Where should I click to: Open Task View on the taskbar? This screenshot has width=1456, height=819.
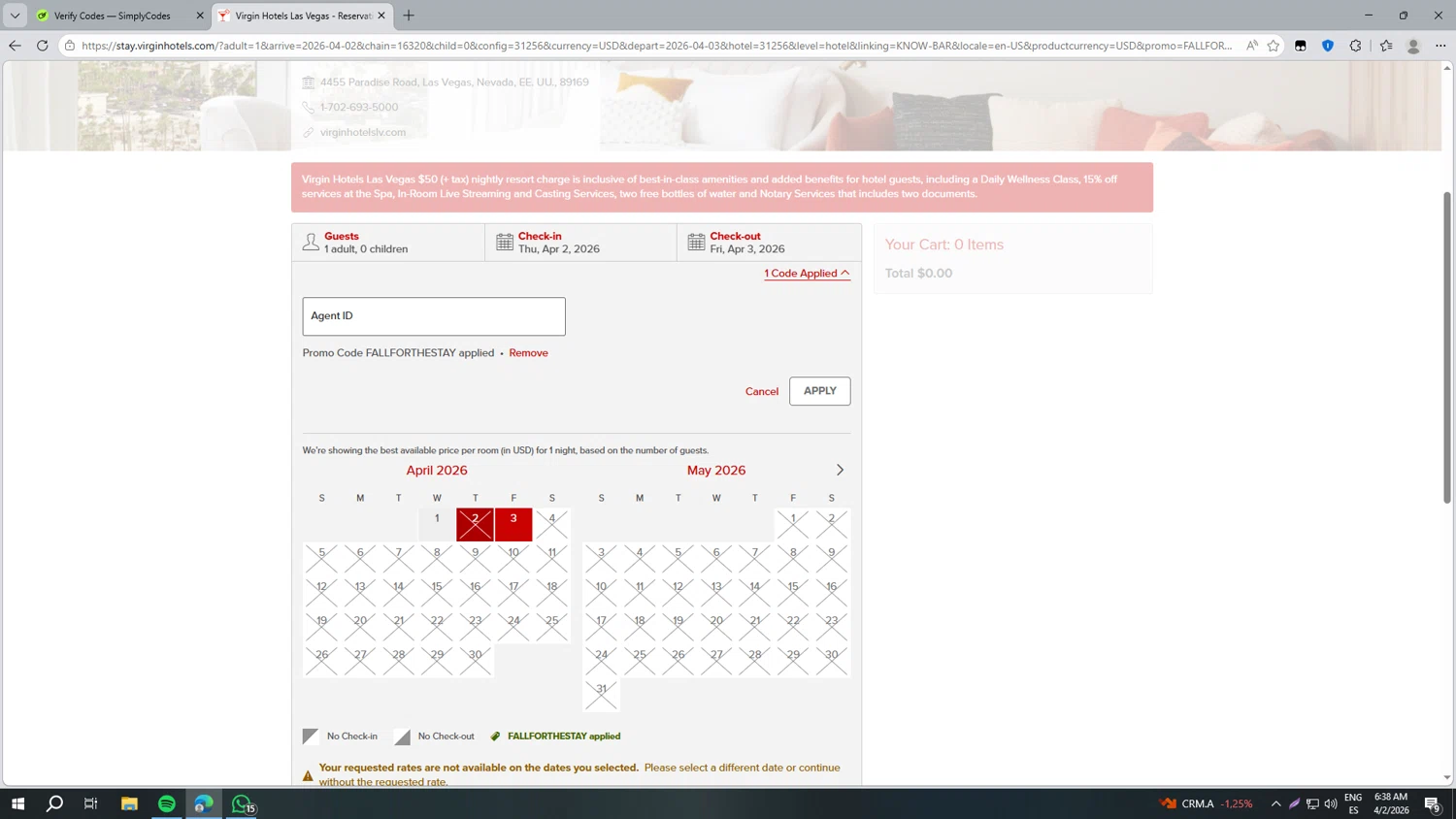point(91,803)
